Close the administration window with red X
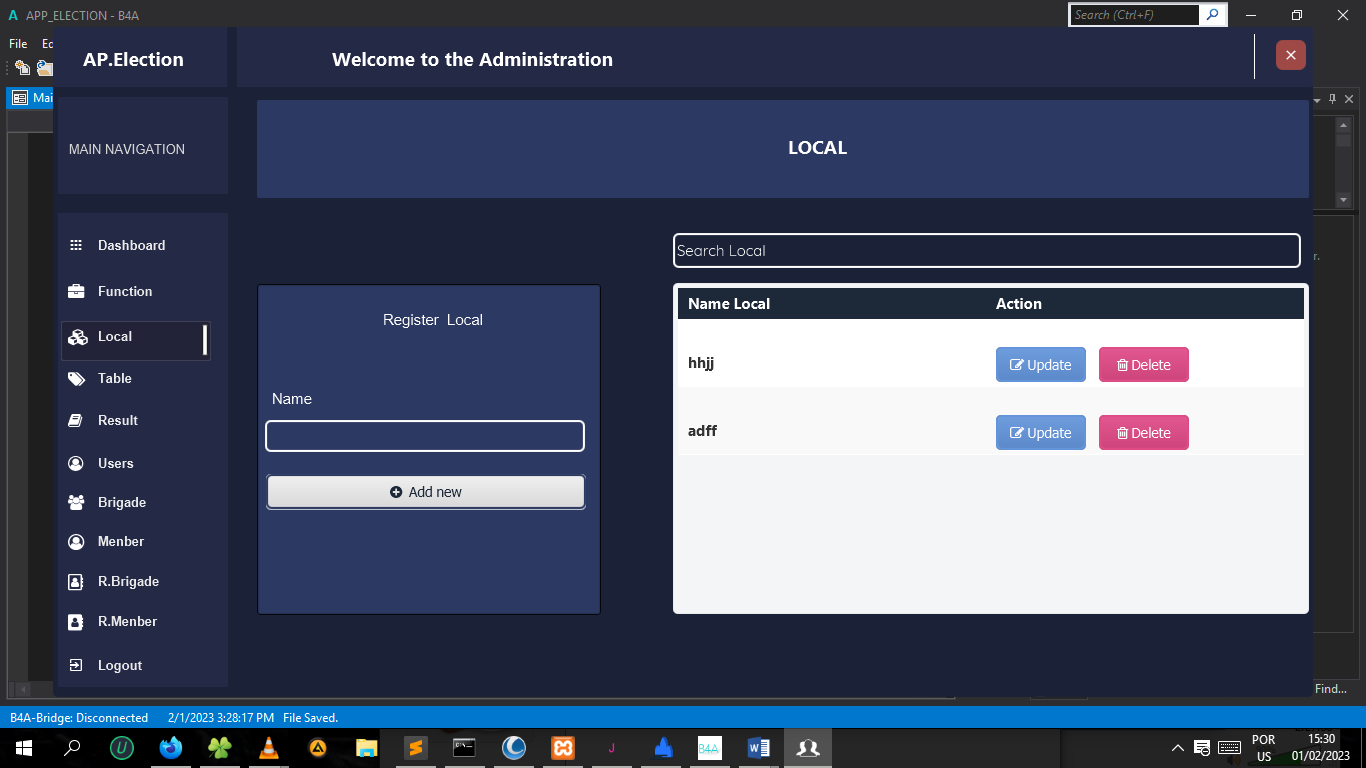 [x=1291, y=55]
